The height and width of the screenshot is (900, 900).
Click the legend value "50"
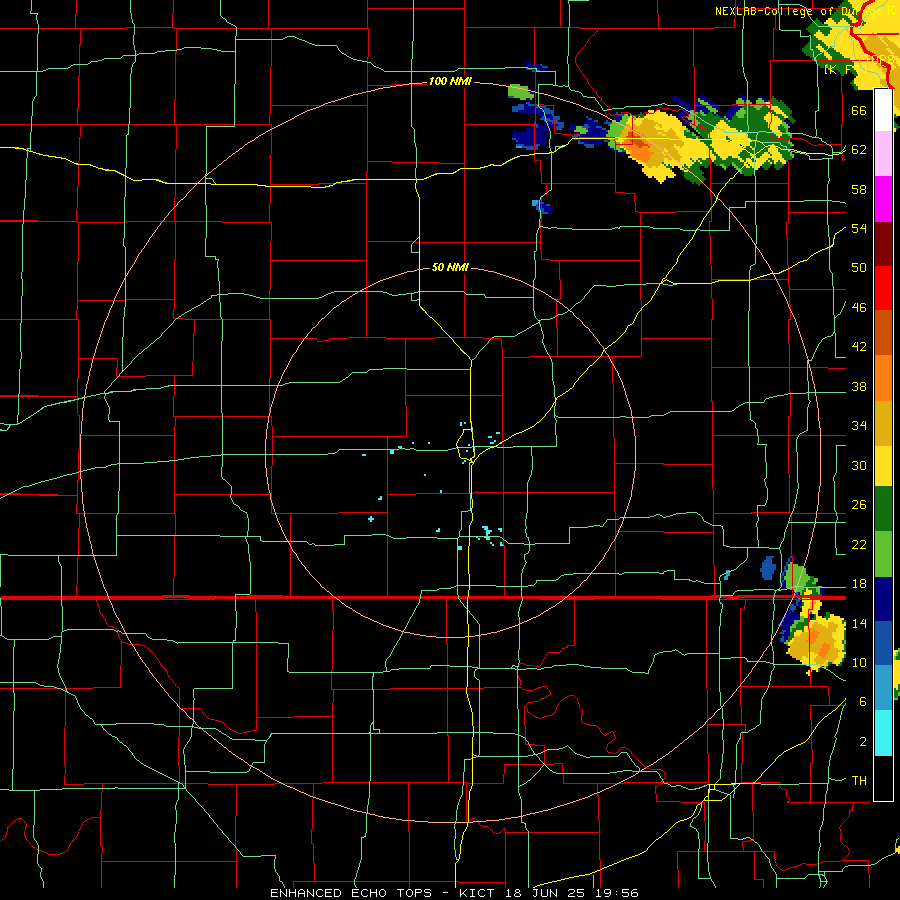[x=859, y=268]
